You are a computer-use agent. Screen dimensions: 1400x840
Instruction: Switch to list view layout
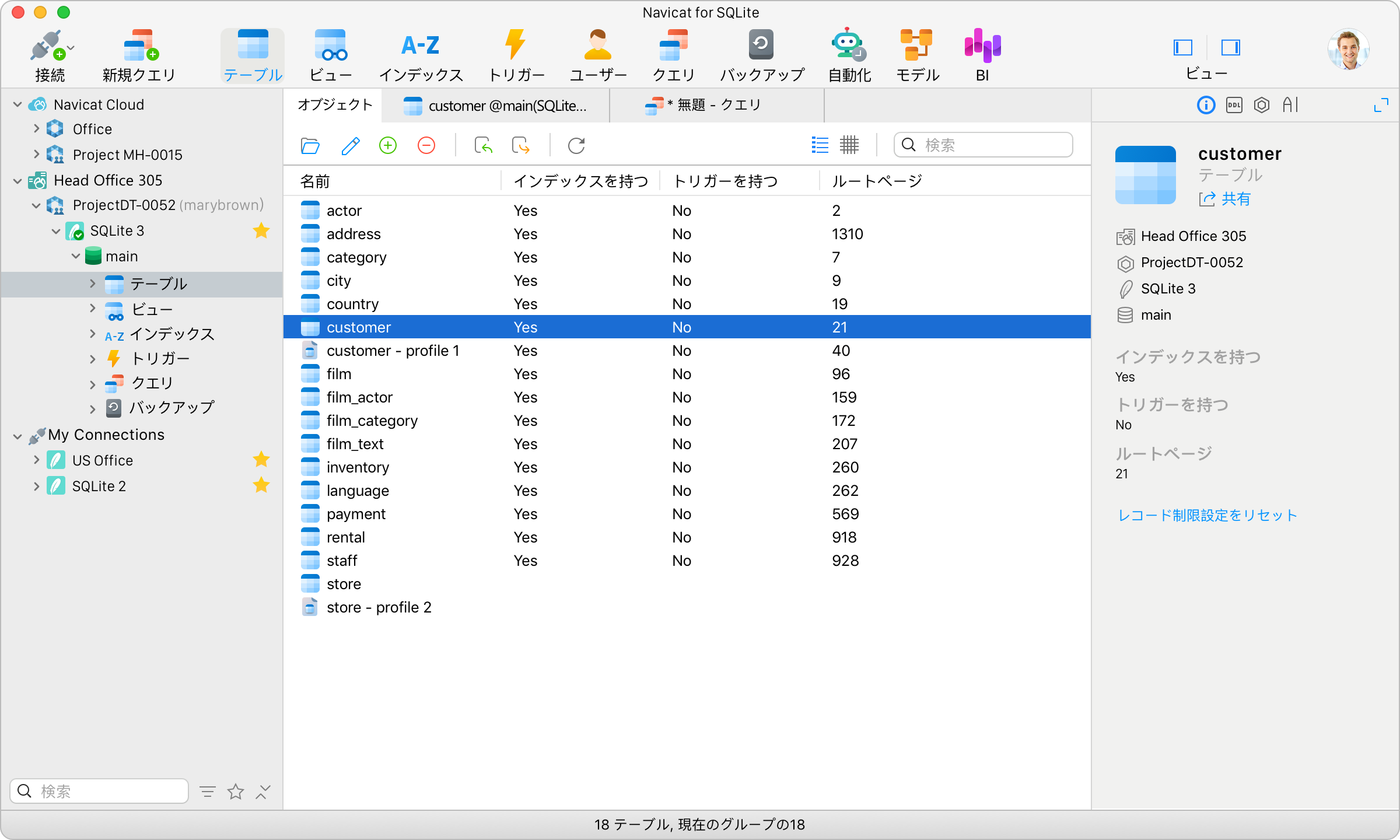pos(820,145)
